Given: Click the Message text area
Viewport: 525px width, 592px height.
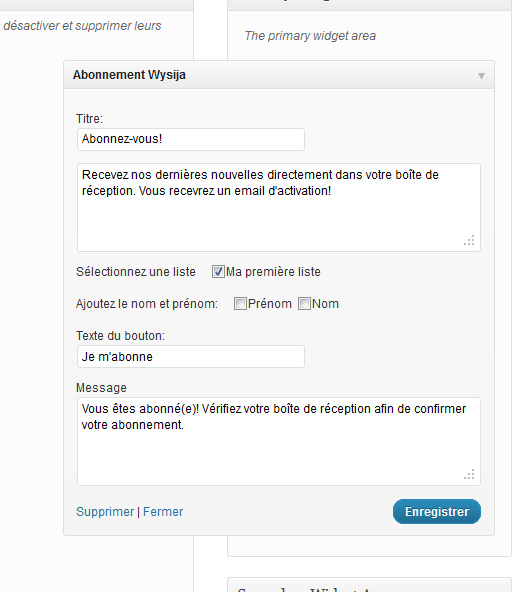Looking at the screenshot, I should coord(279,441).
